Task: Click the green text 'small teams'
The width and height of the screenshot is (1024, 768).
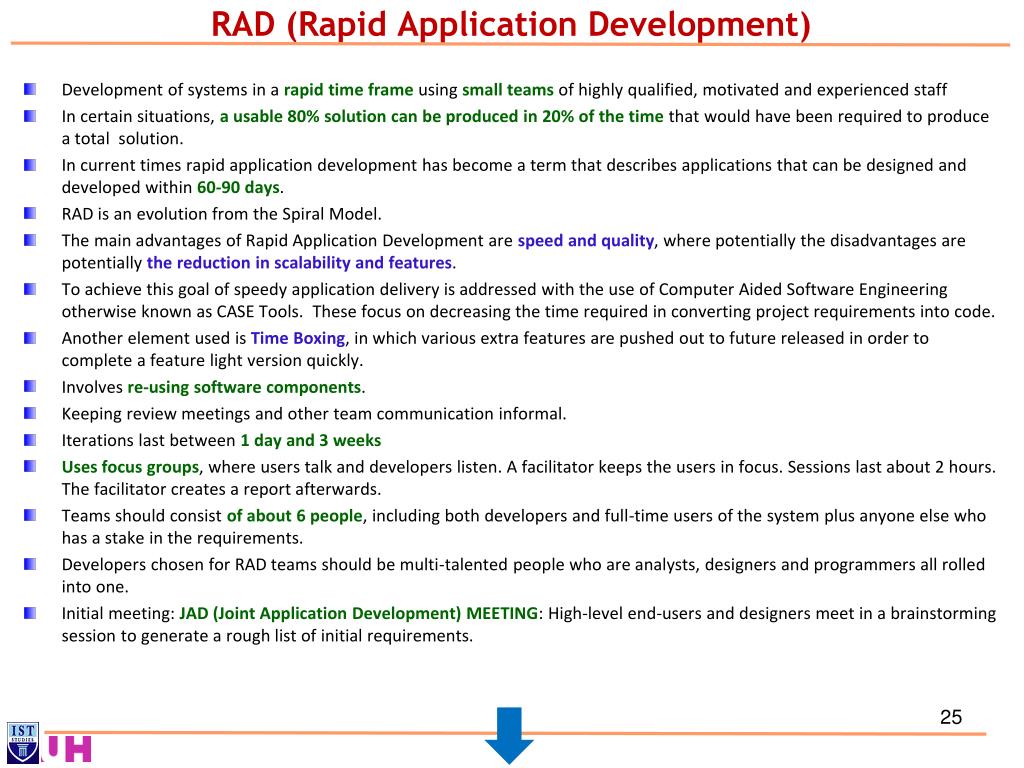Action: 507,89
